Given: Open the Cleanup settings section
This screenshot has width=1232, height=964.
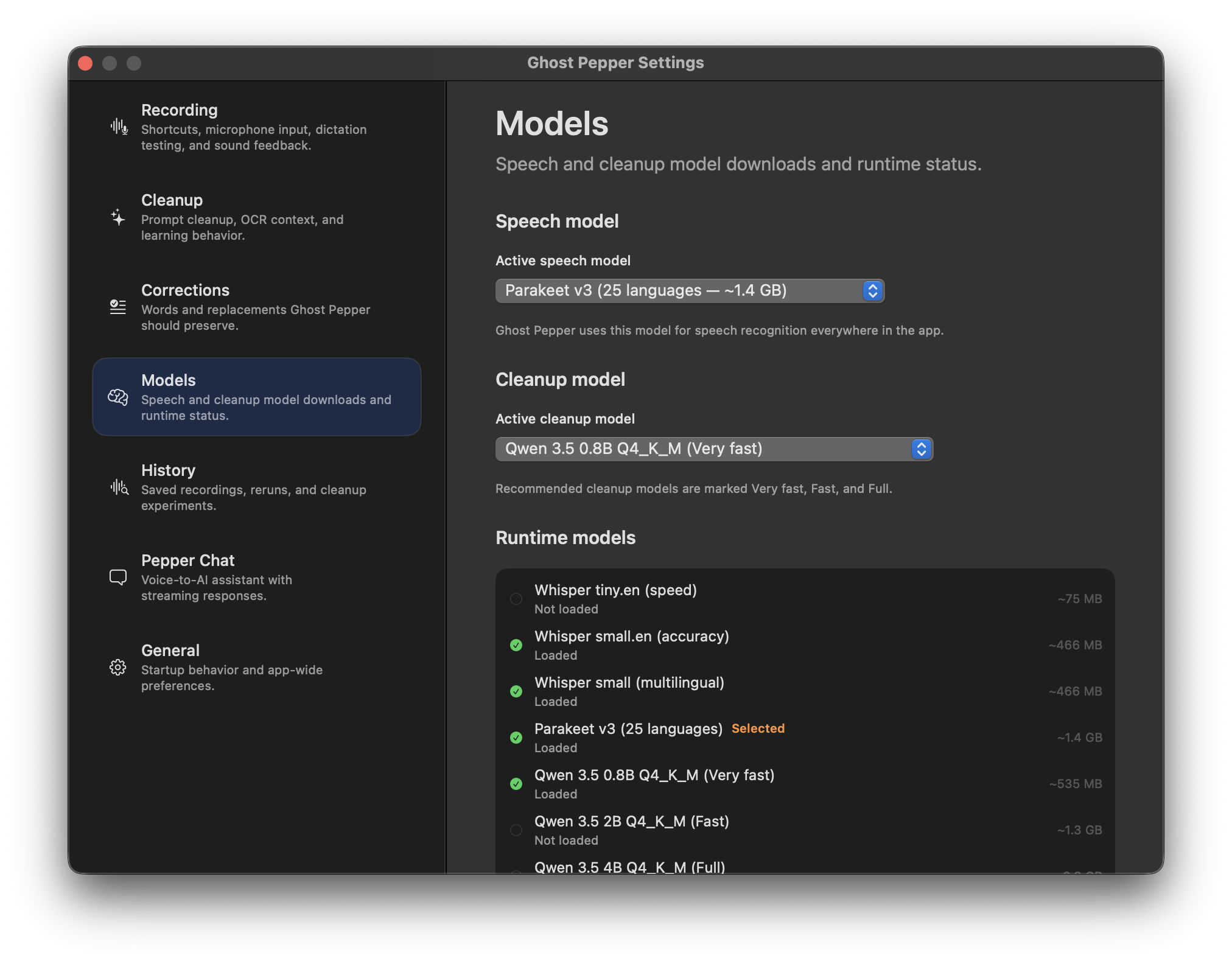Looking at the screenshot, I should pyautogui.click(x=257, y=217).
